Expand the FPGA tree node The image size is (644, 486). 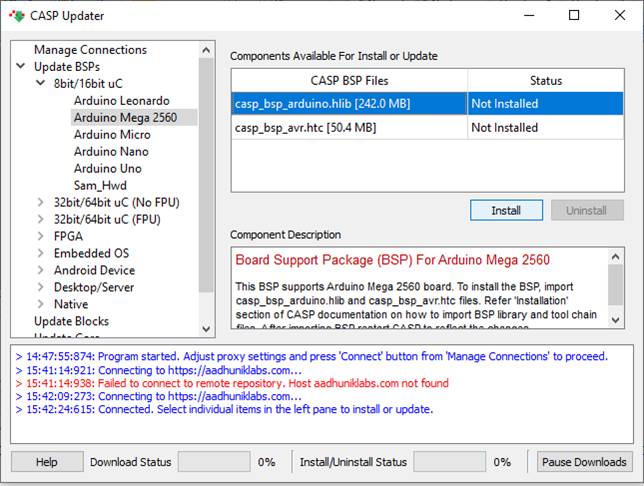click(x=41, y=237)
